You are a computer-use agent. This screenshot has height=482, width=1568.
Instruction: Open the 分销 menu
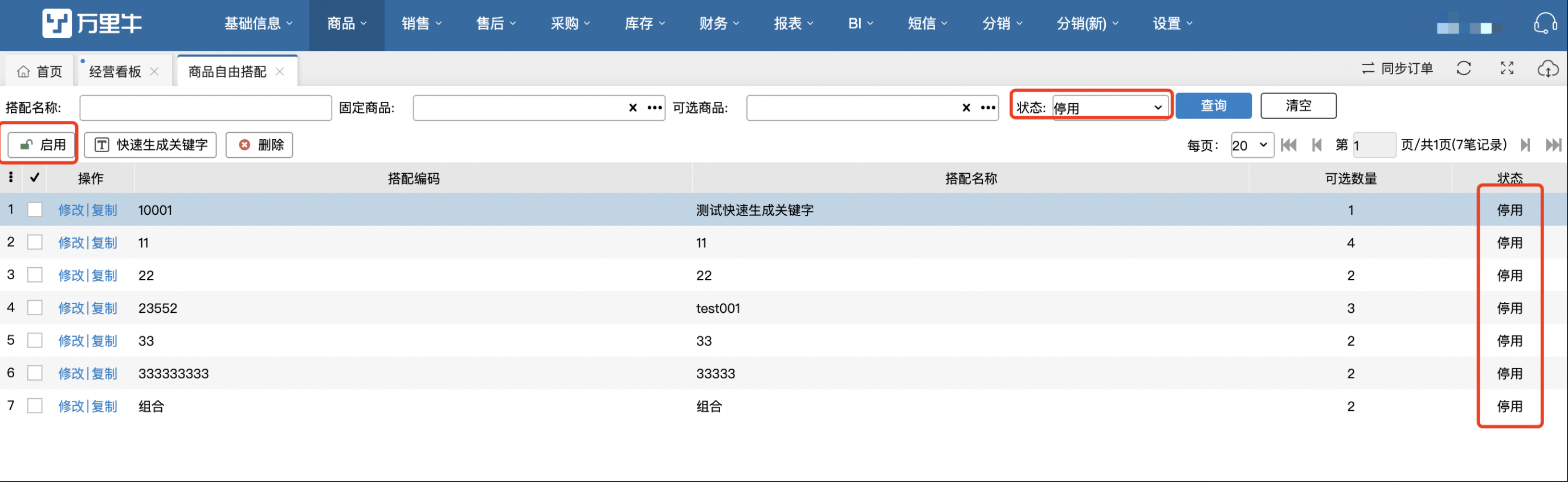coord(1002,24)
